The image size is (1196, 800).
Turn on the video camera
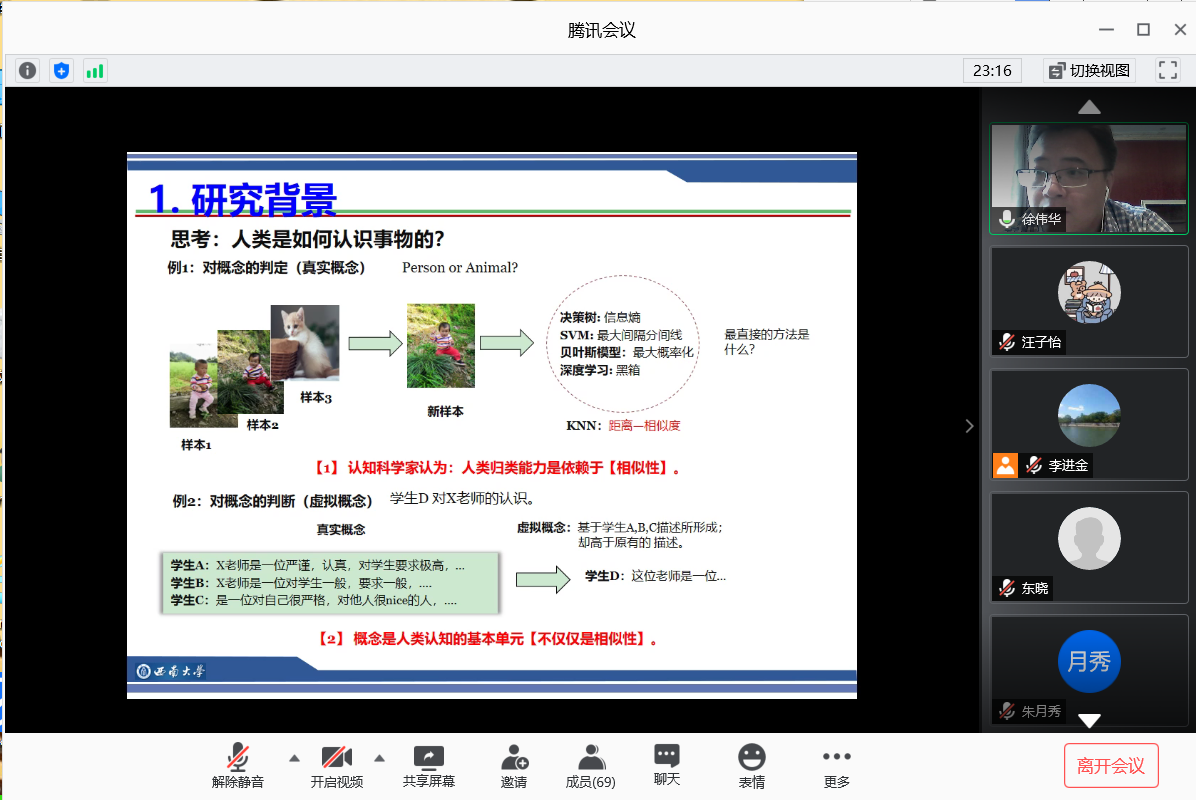click(x=336, y=766)
